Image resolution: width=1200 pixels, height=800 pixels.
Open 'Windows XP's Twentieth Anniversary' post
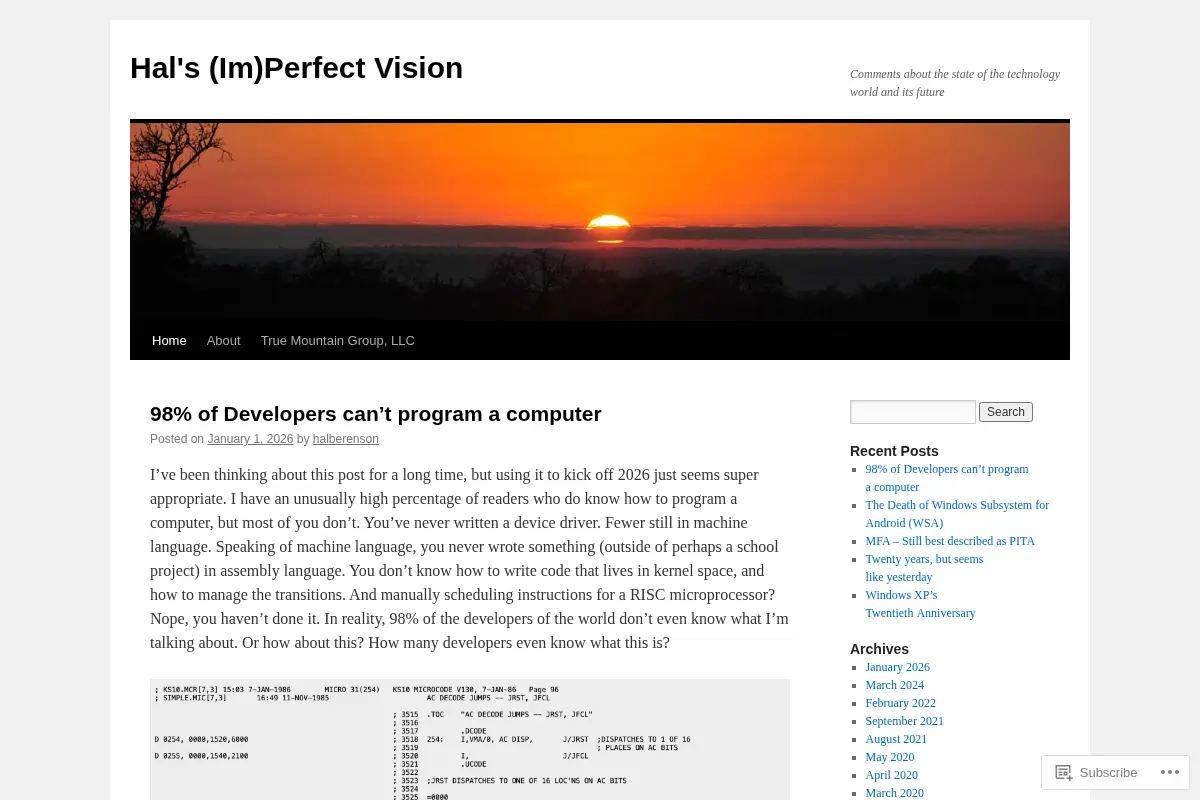click(920, 604)
